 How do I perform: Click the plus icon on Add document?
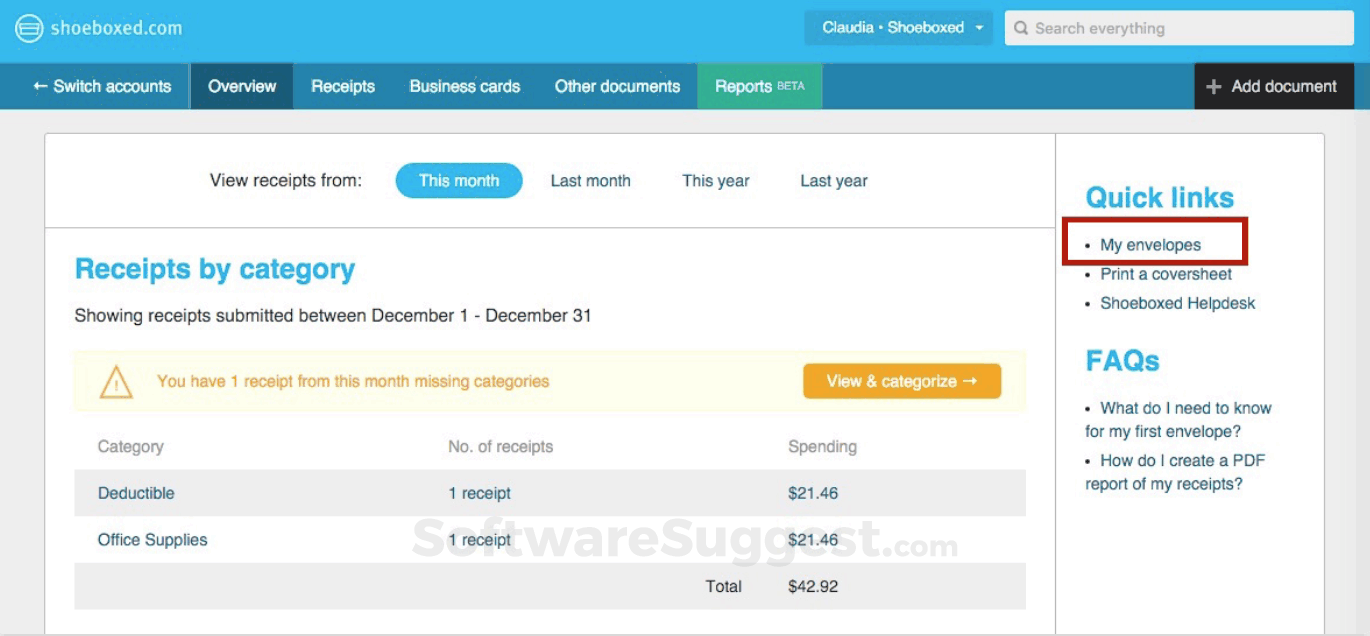click(x=1214, y=87)
